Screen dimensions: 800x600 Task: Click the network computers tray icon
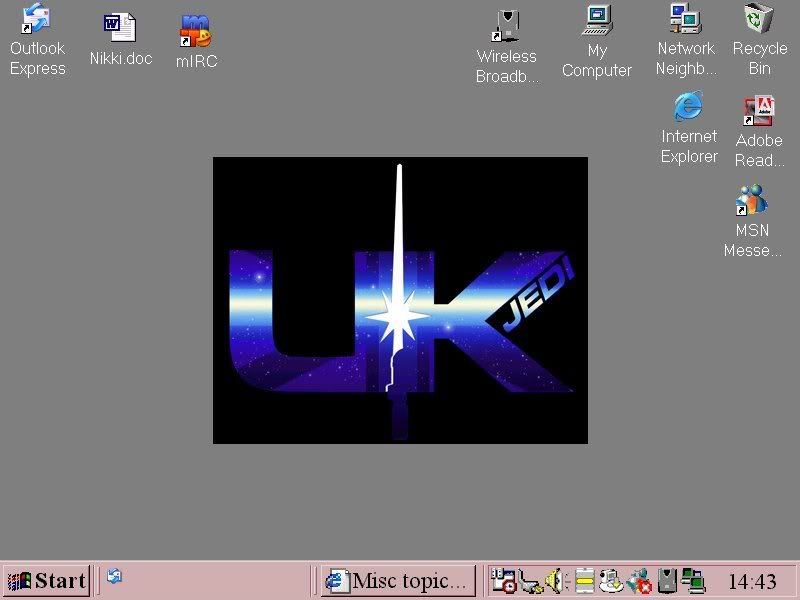[x=692, y=580]
